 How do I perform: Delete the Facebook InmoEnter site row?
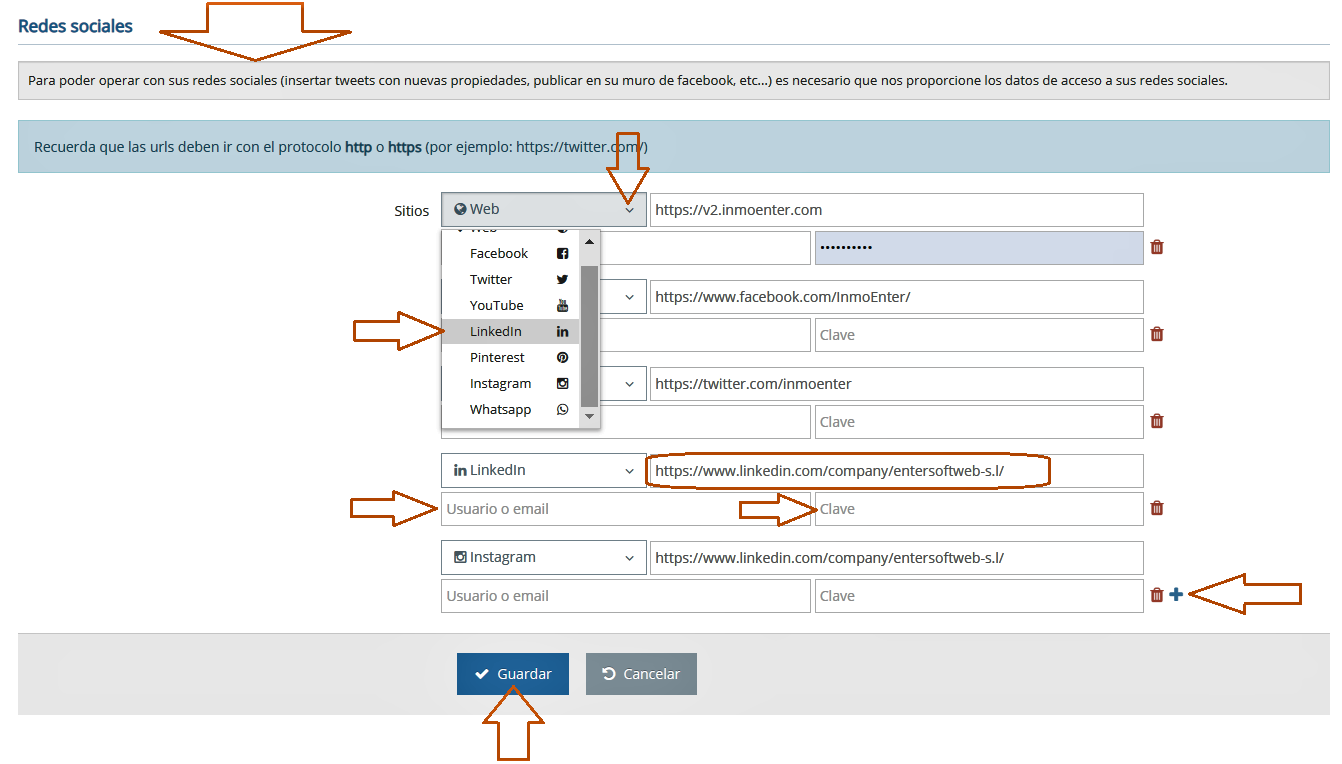tap(1157, 334)
